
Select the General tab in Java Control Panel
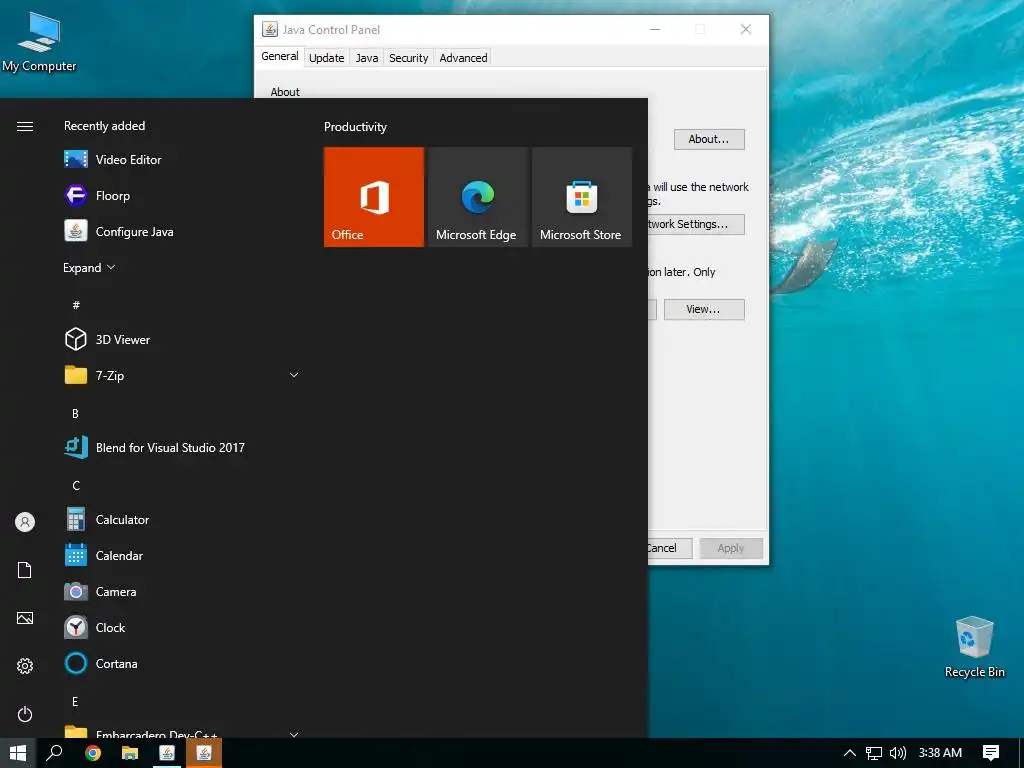coord(280,56)
